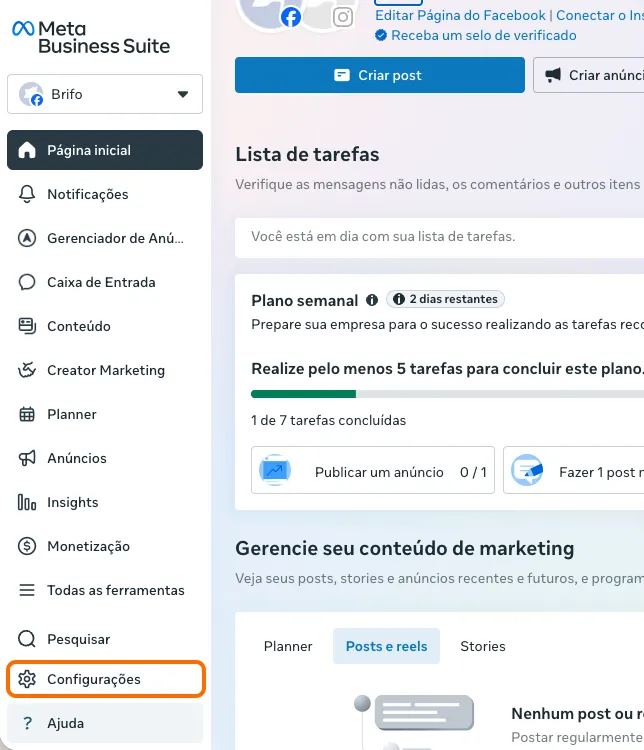This screenshot has width=644, height=750.
Task: Click the Facebook logo on profile picture
Action: [x=291, y=17]
